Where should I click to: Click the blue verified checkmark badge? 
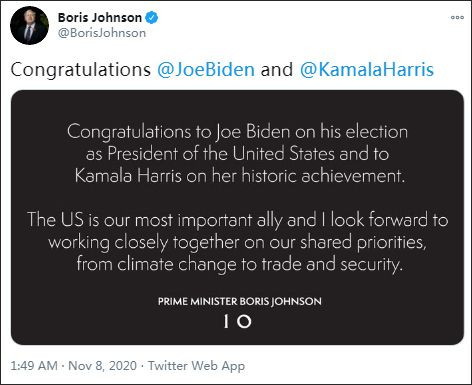click(x=151, y=18)
